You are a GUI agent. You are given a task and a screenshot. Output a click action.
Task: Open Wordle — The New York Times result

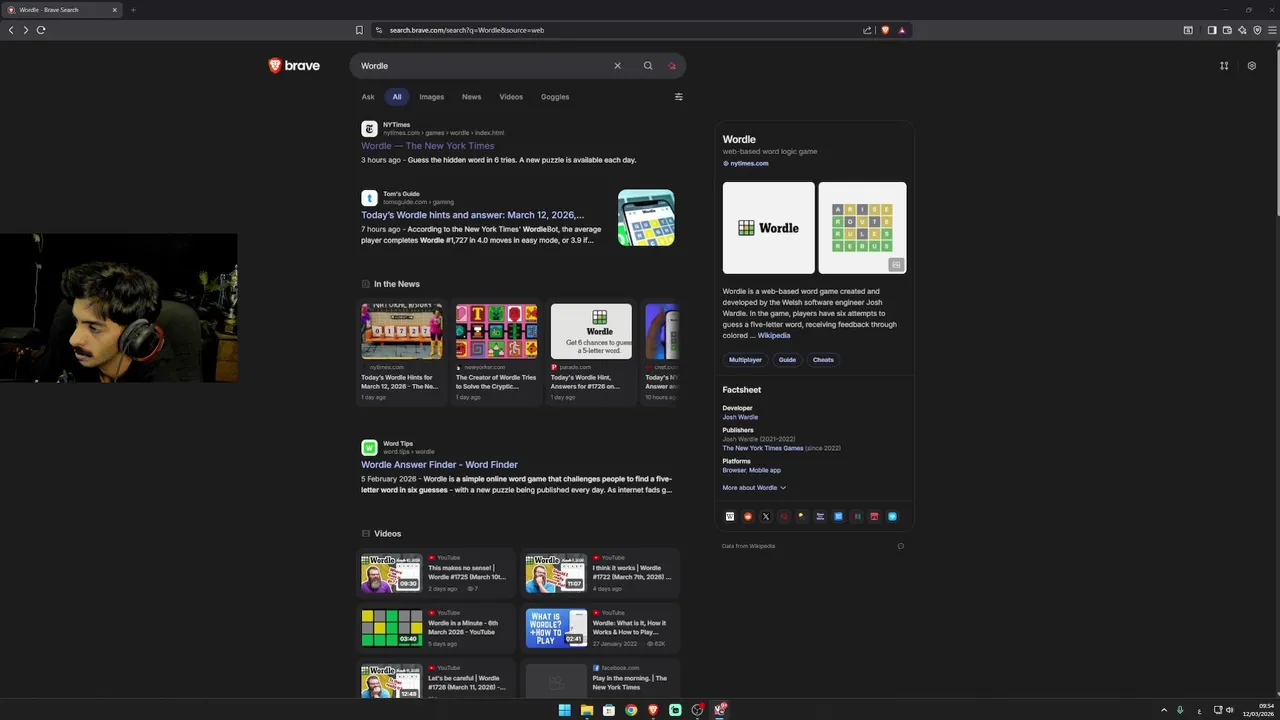(x=428, y=146)
